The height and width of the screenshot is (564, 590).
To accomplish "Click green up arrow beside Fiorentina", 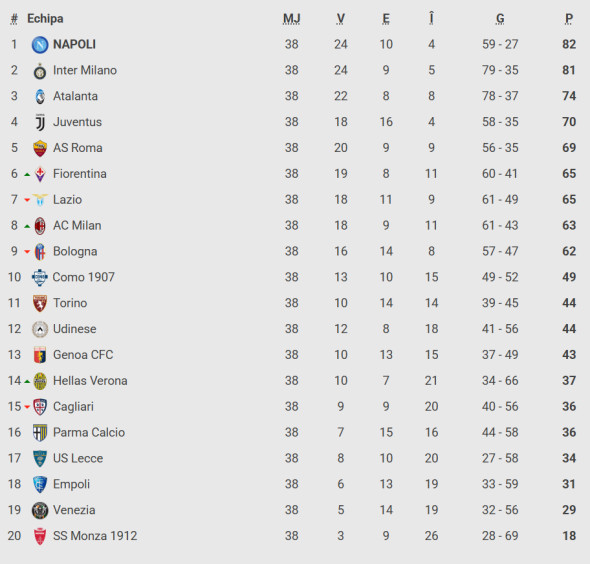I will click(x=27, y=174).
